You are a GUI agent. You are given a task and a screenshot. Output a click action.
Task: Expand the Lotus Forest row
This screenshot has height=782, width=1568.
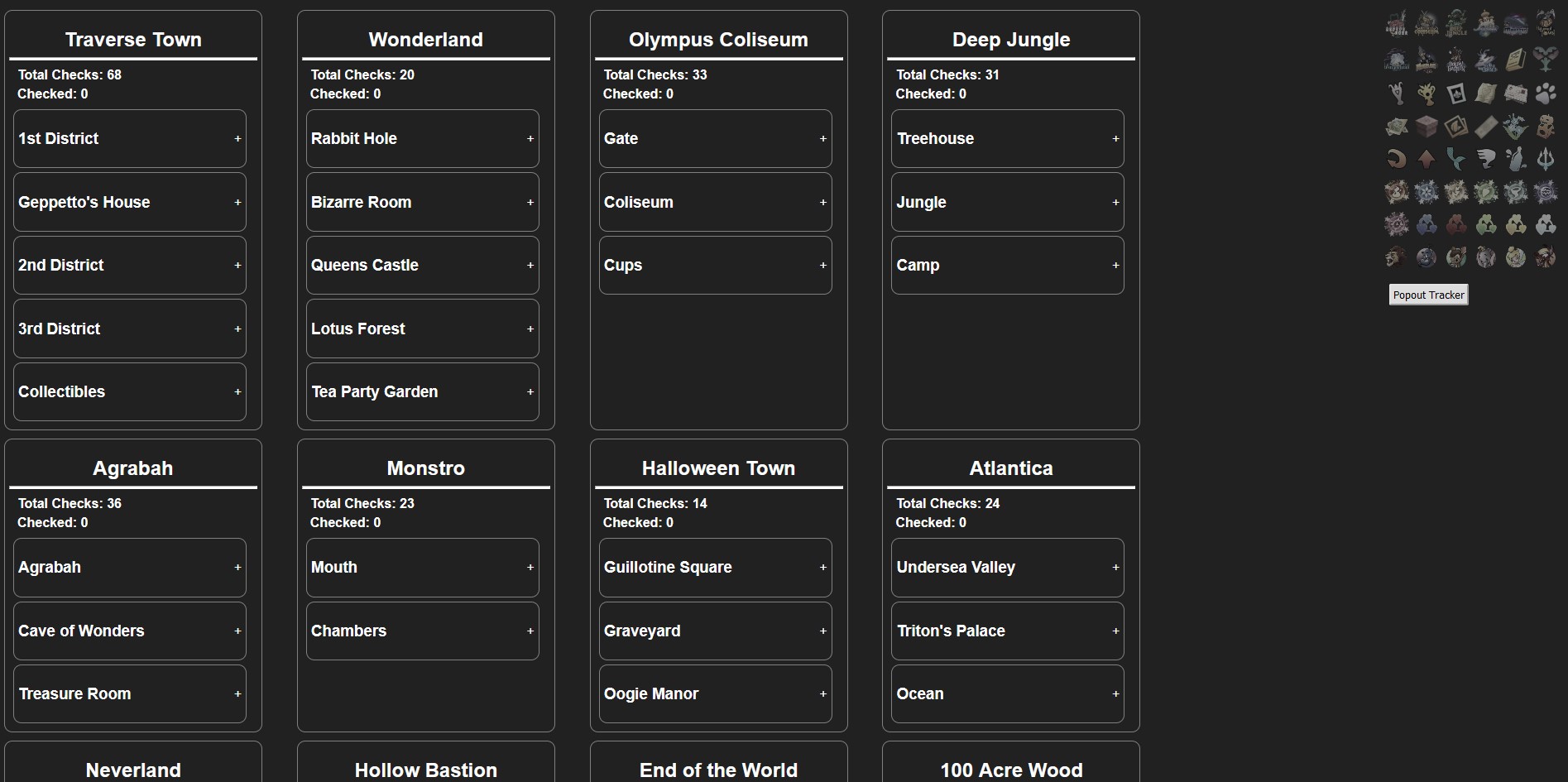point(423,329)
